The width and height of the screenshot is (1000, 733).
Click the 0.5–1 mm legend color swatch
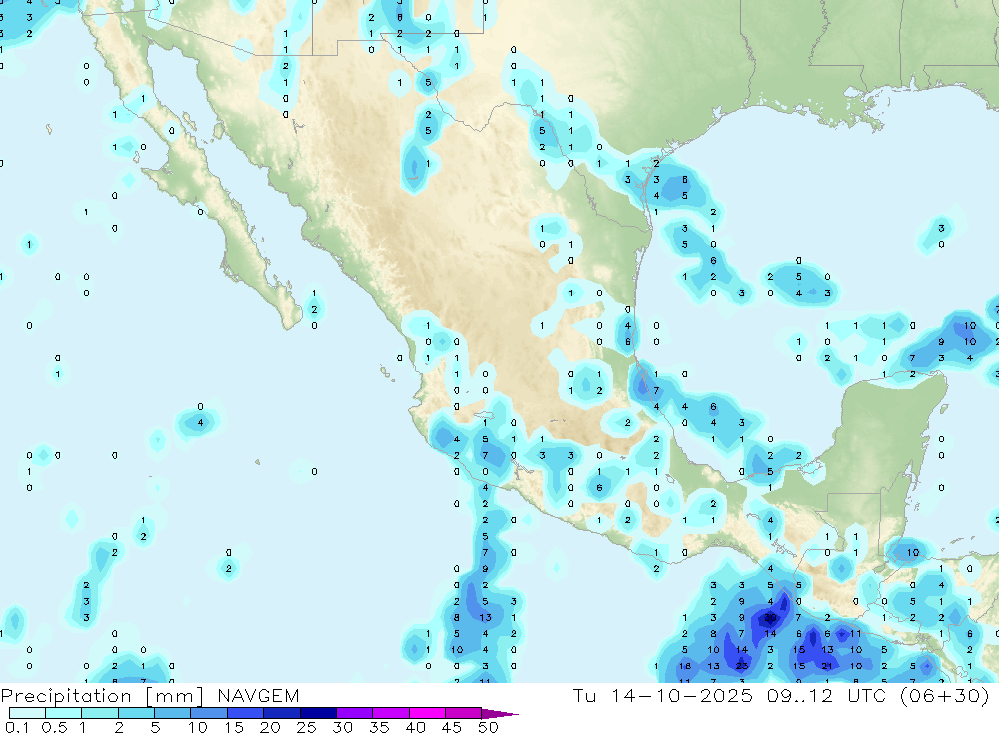(x=64, y=713)
